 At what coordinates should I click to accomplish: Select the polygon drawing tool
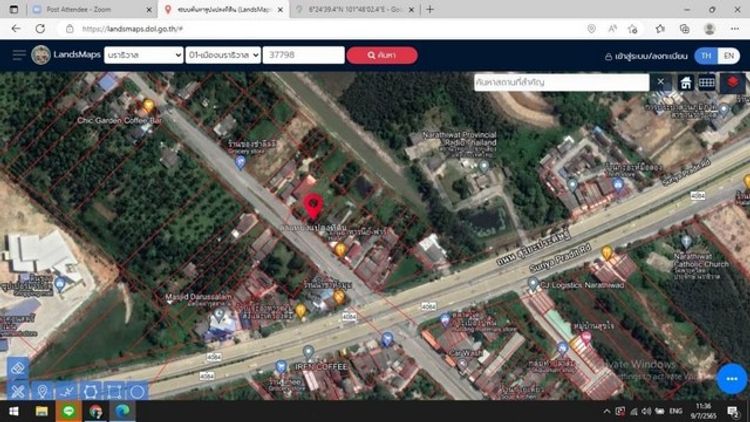click(90, 392)
